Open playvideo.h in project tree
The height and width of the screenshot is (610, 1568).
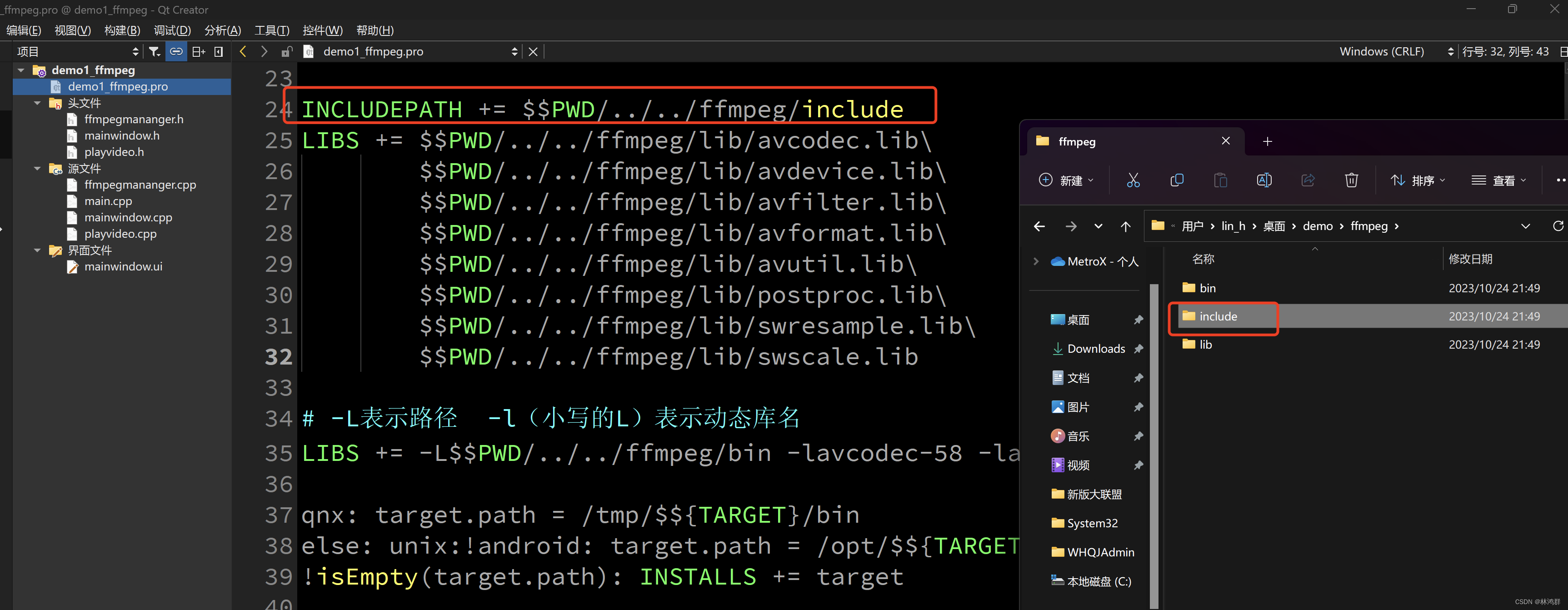114,152
